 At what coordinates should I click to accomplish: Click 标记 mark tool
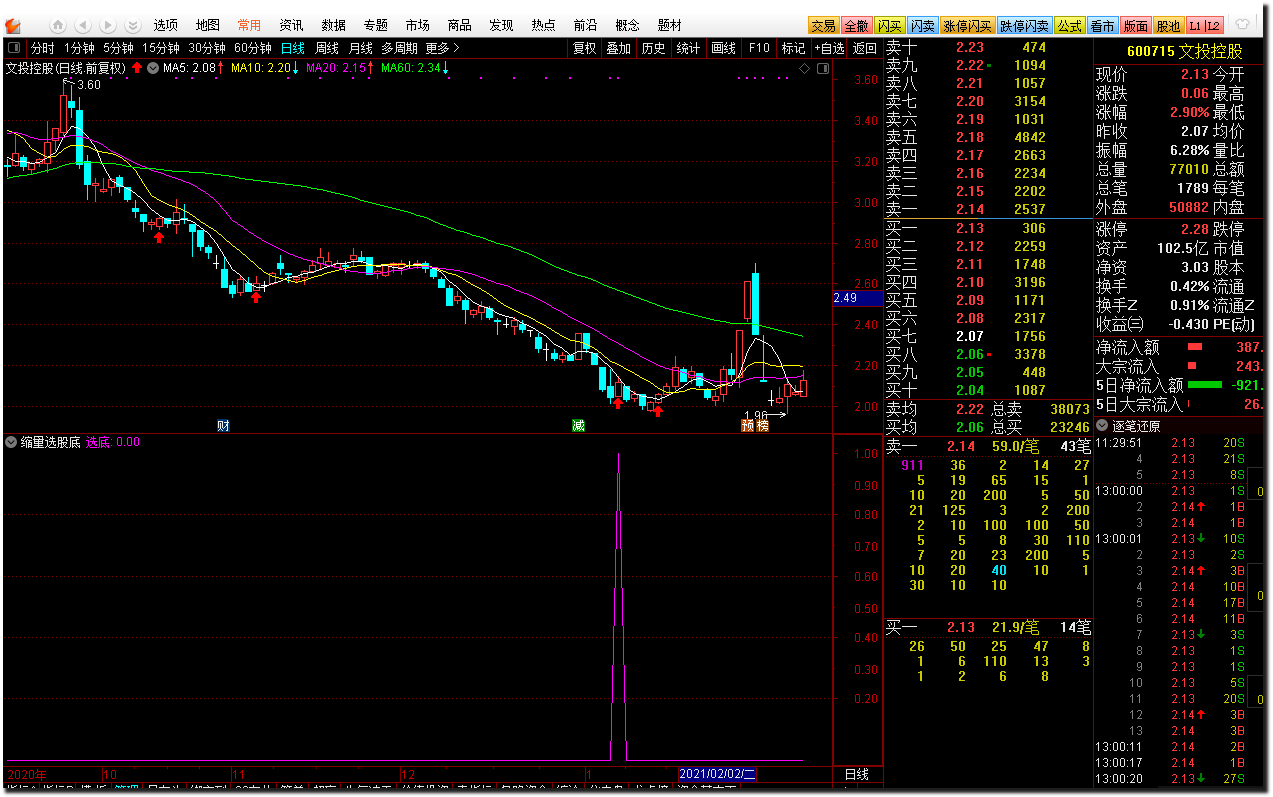coord(793,47)
